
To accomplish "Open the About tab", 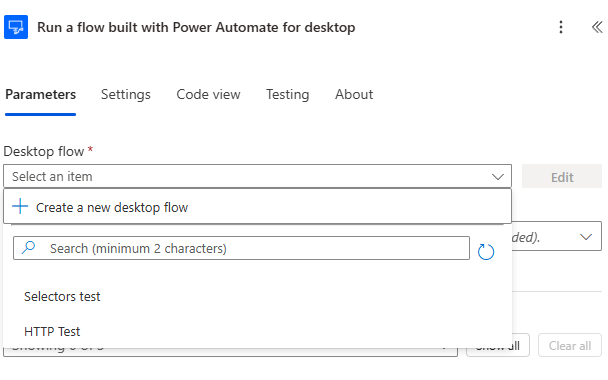I will click(354, 94).
